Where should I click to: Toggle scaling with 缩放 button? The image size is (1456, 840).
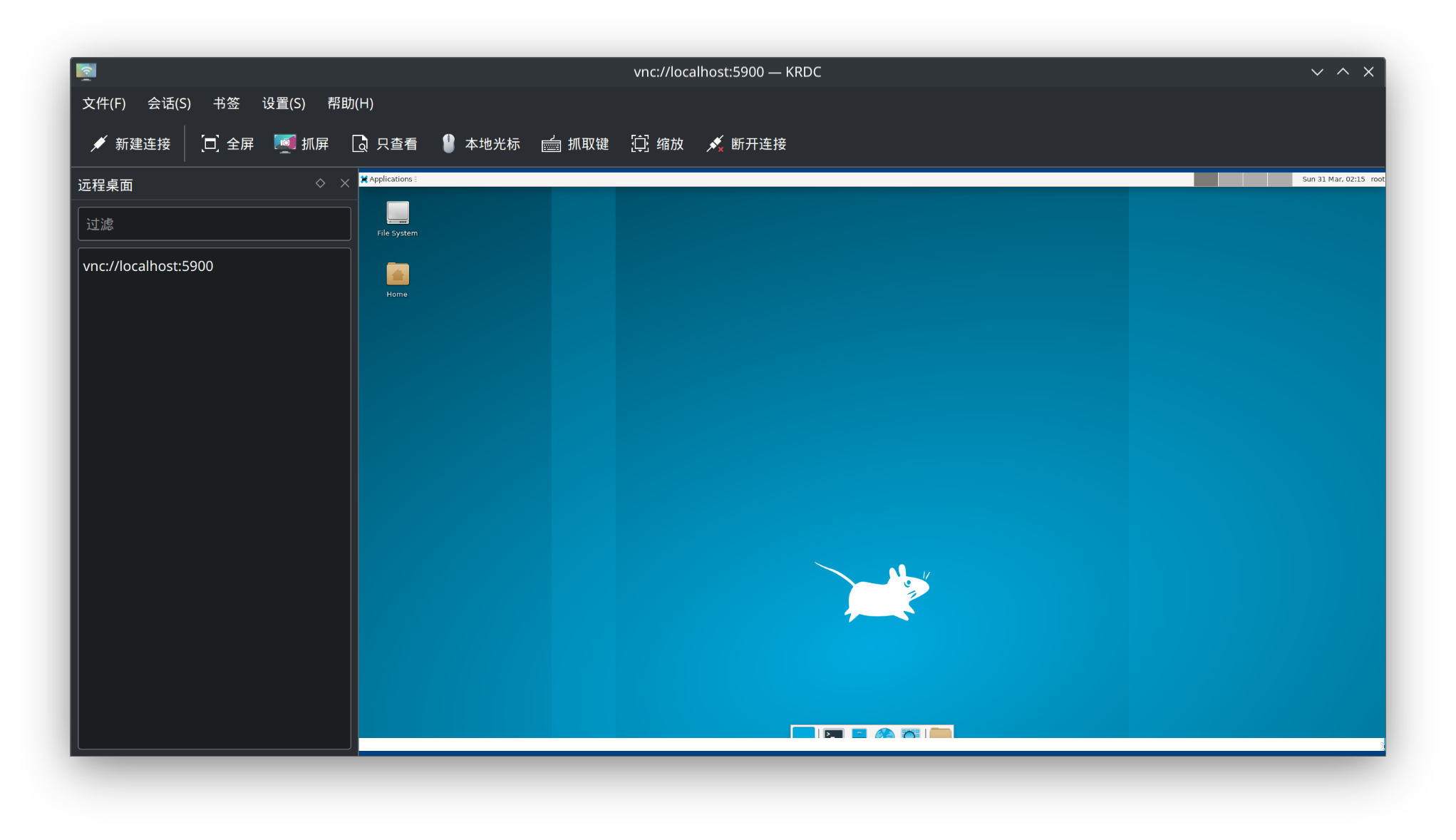[x=657, y=144]
